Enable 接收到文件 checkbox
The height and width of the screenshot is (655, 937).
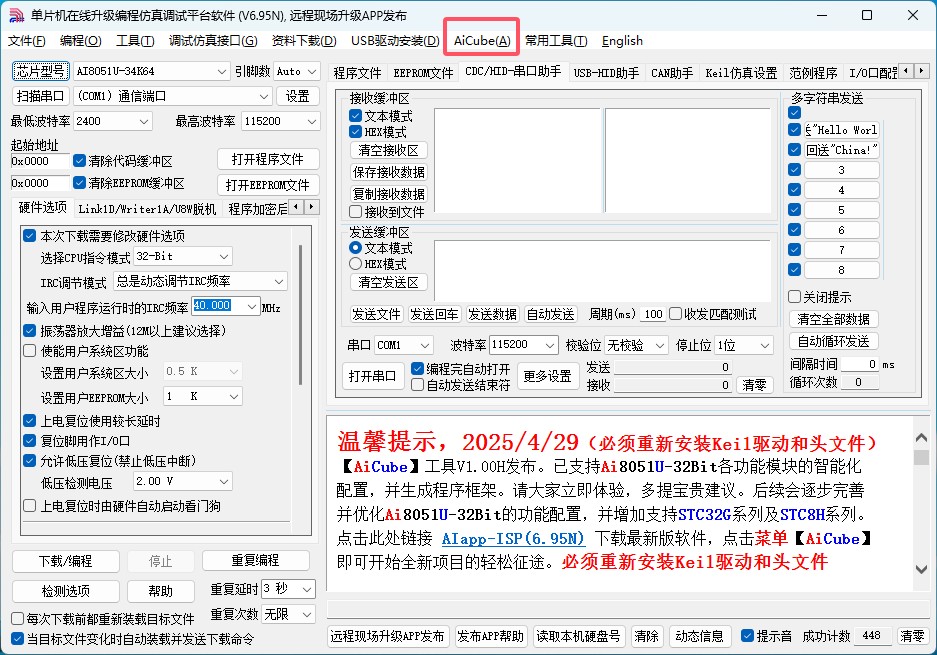(356, 212)
